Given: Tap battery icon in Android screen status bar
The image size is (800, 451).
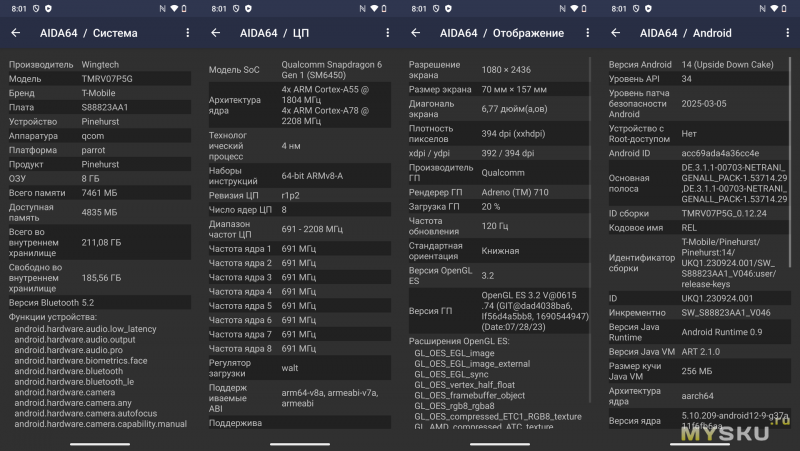Looking at the screenshot, I should pos(784,9).
